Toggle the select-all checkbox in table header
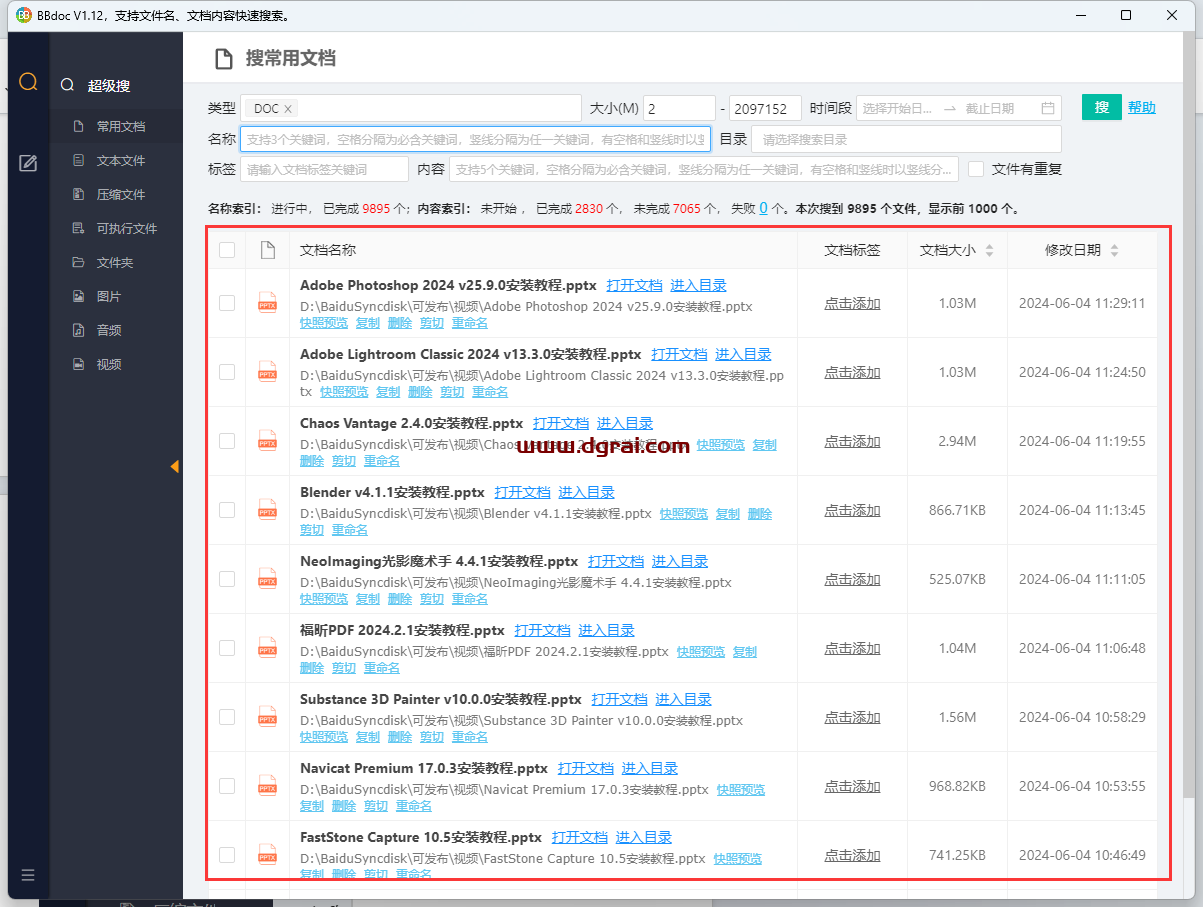 (x=227, y=250)
